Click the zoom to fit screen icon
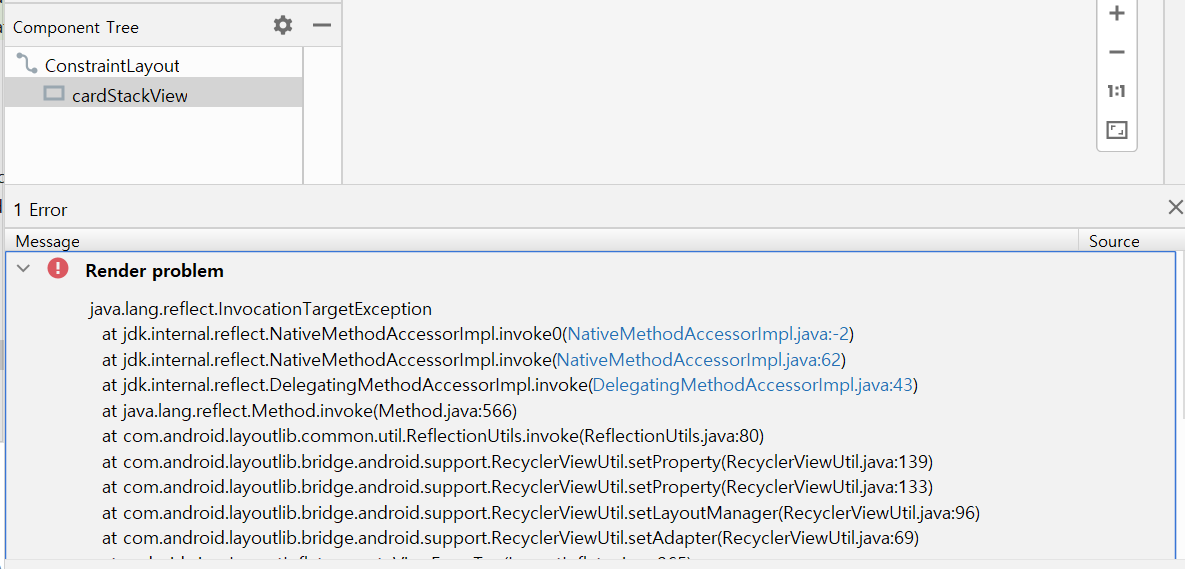Image resolution: width=1185 pixels, height=569 pixels. tap(1117, 130)
